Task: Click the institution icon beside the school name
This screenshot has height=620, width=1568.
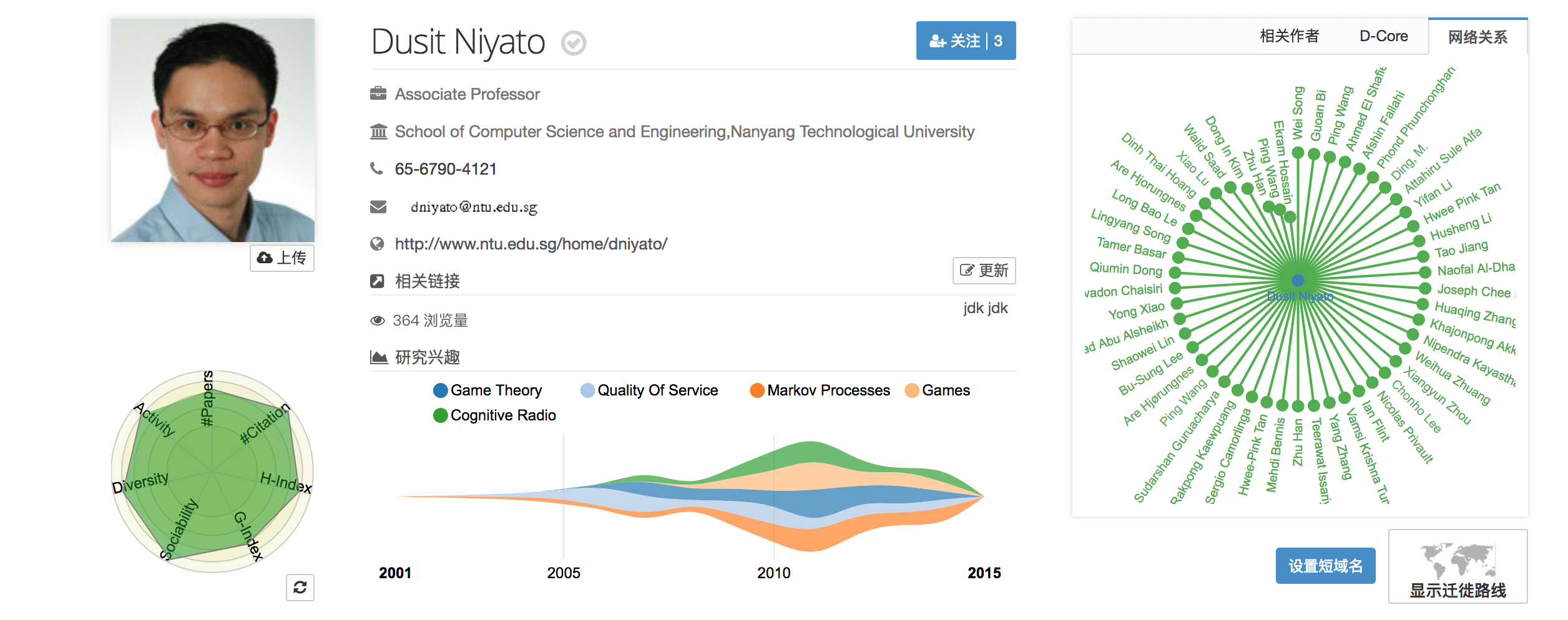Action: pos(378,132)
